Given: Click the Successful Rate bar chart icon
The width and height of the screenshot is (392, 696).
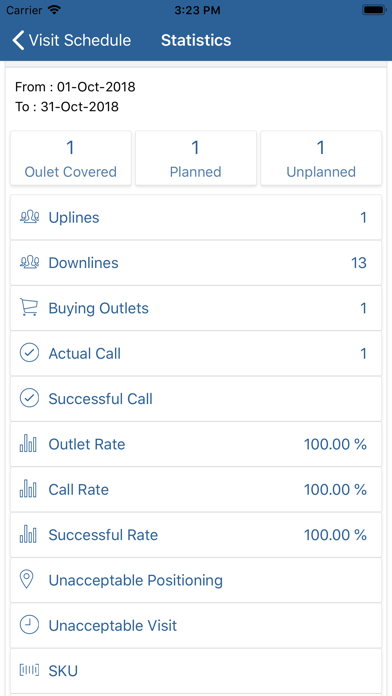Looking at the screenshot, I should click(x=28, y=534).
